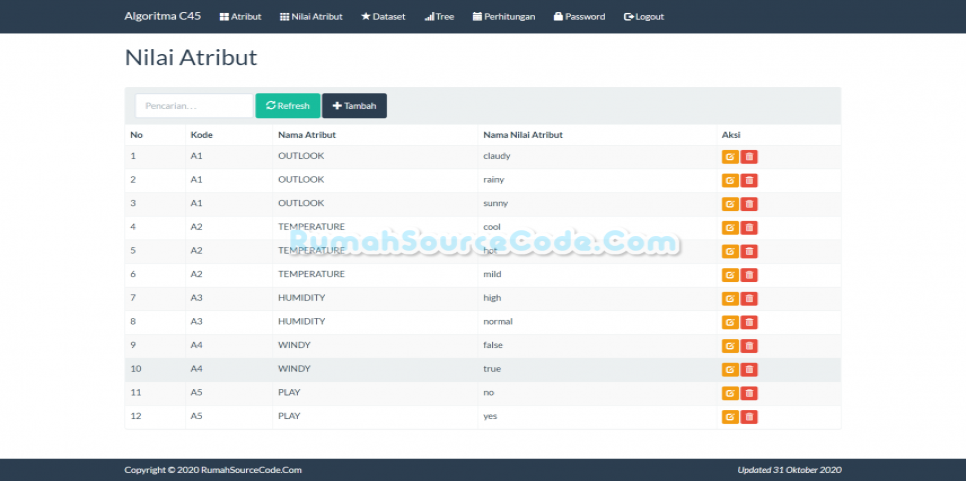Click the Tambah button
The width and height of the screenshot is (966, 481).
click(354, 105)
